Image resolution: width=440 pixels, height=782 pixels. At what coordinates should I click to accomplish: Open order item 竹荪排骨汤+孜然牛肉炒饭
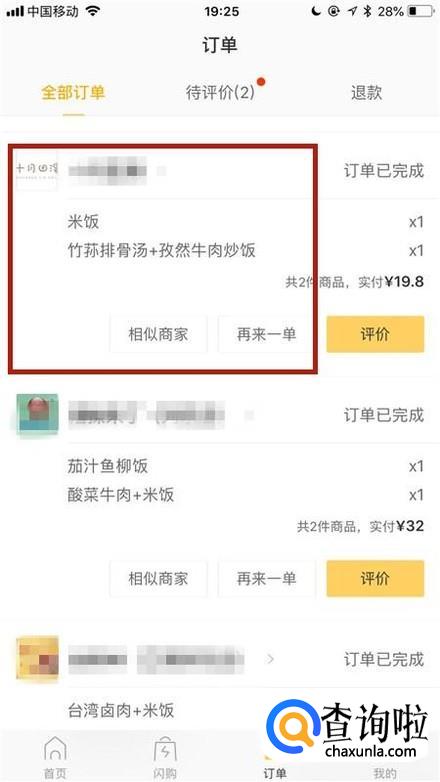click(x=162, y=250)
